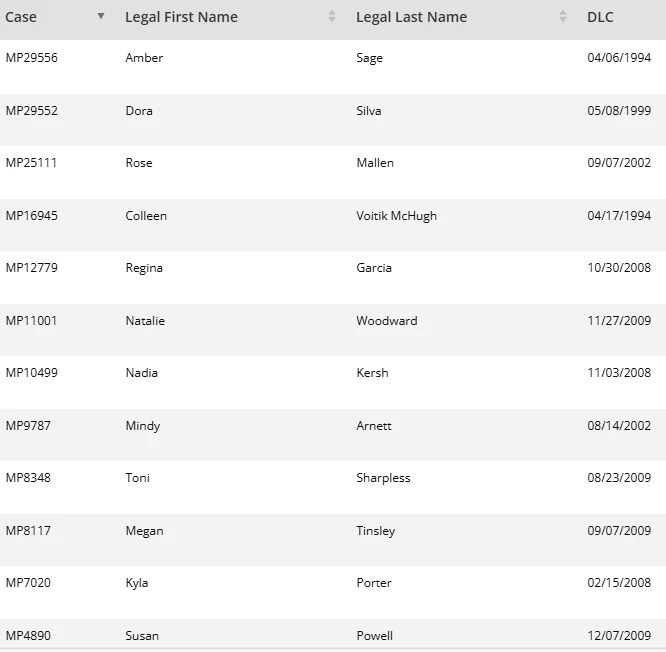Open the MP25111 case entry

pos(32,163)
